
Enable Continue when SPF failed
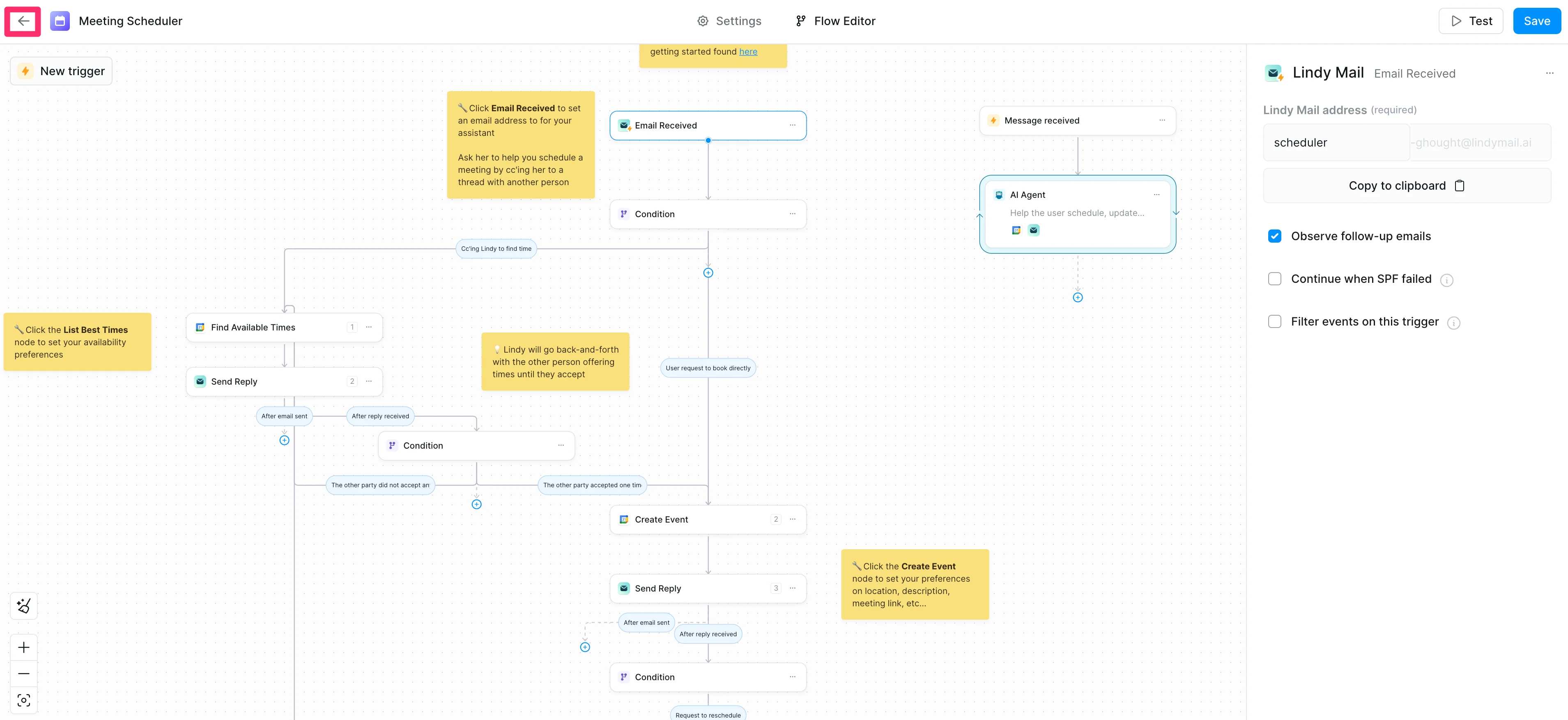pyautogui.click(x=1274, y=279)
